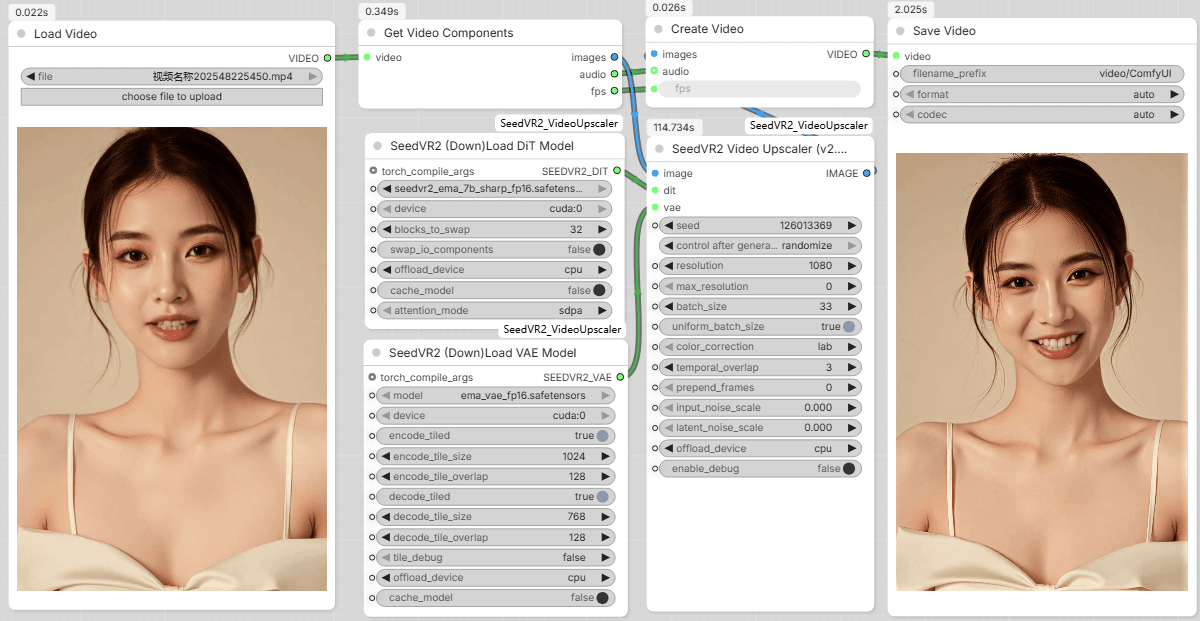Click the Load Video node collapse dot
The width and height of the screenshot is (1200, 621).
click(x=21, y=34)
